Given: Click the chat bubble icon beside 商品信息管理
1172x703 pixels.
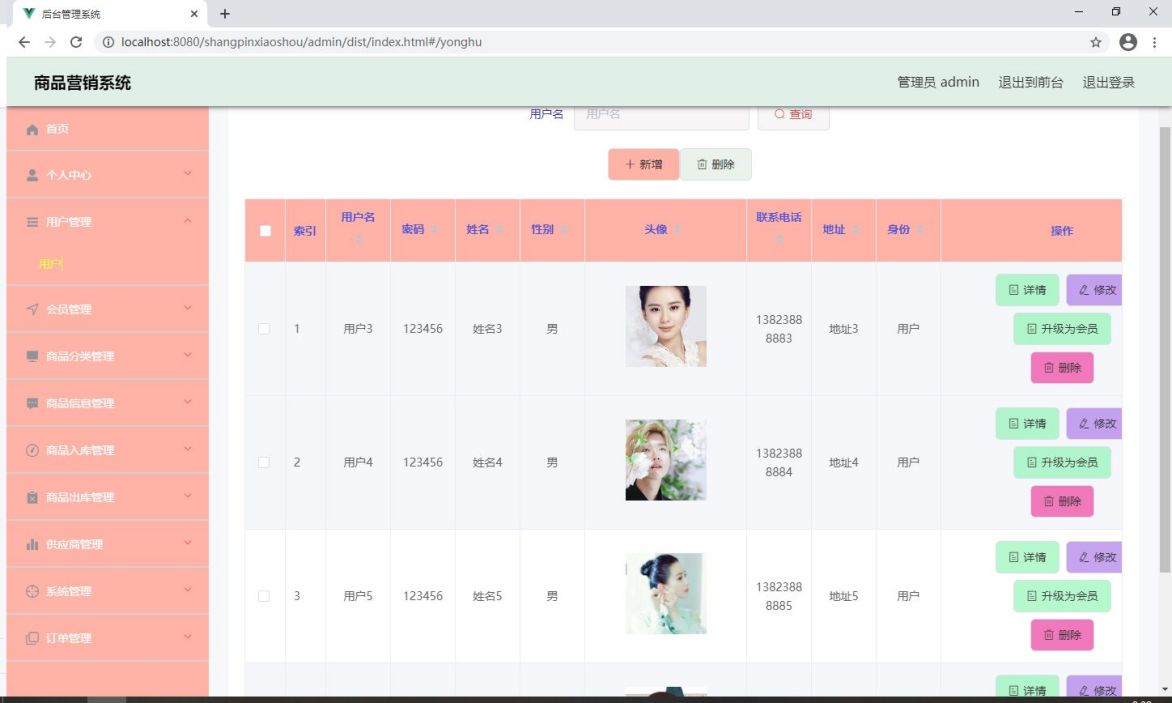Looking at the screenshot, I should tap(32, 403).
